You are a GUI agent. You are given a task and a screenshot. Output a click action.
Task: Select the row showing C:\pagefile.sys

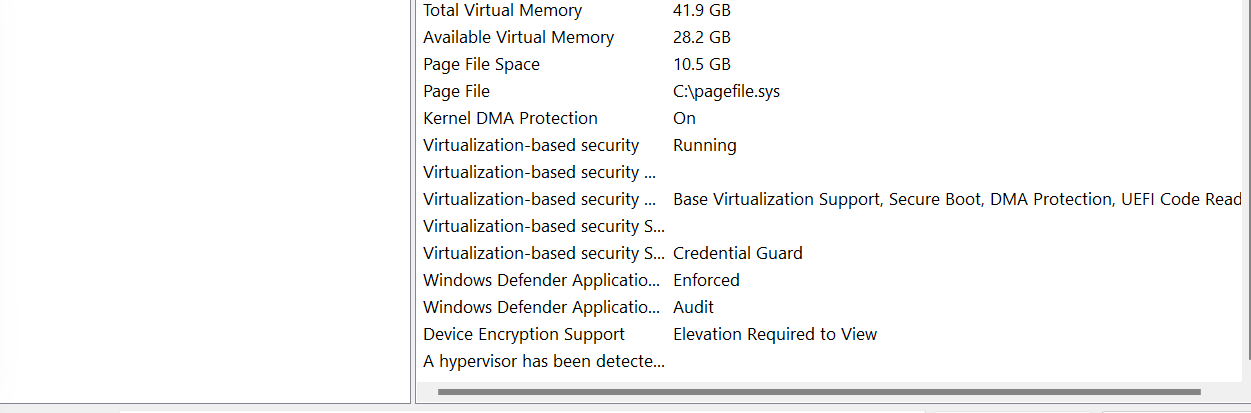pyautogui.click(x=726, y=92)
